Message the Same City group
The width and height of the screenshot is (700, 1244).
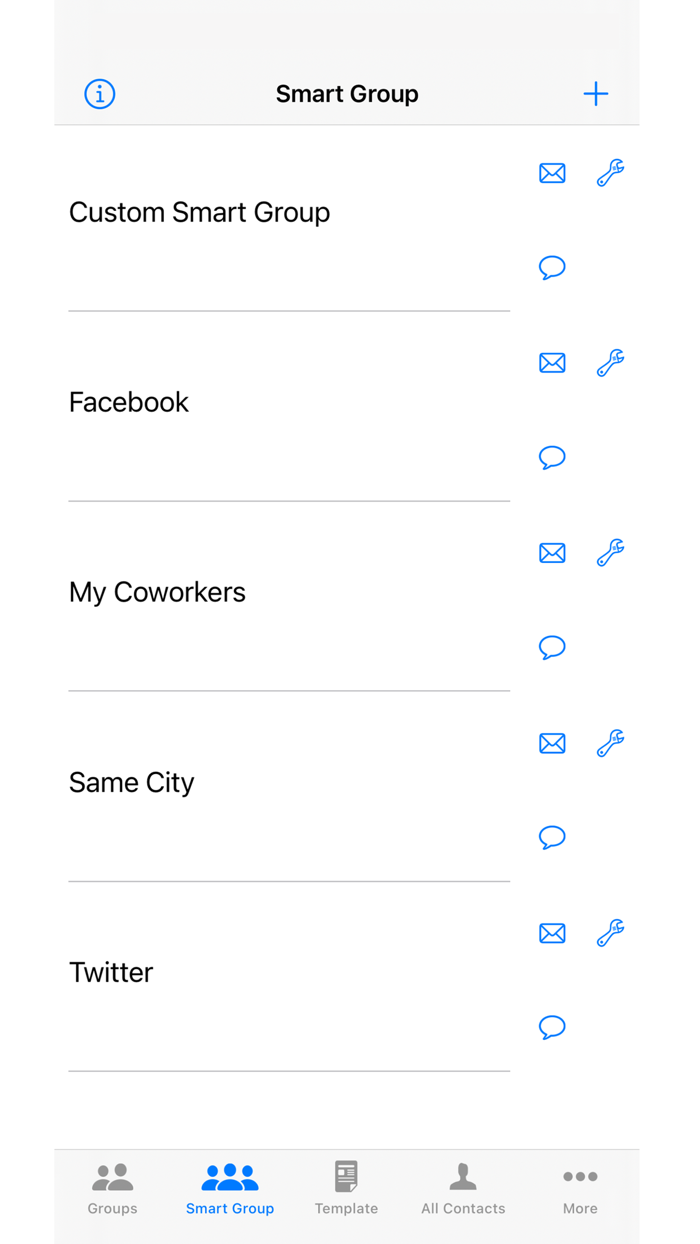(x=552, y=837)
